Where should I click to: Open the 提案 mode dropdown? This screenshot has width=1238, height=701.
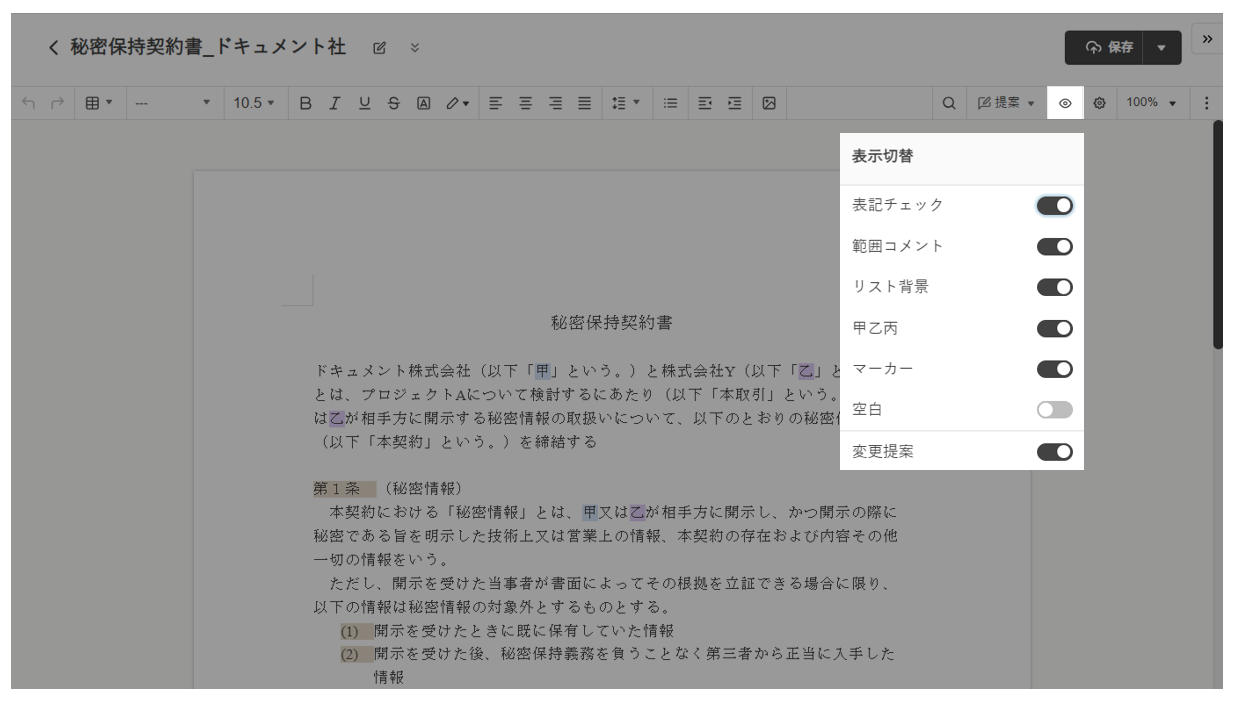tap(1008, 103)
